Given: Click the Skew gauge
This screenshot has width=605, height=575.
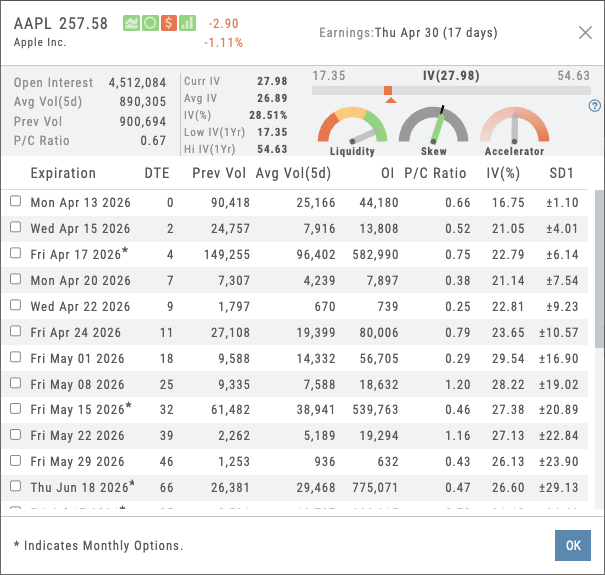Looking at the screenshot, I should pyautogui.click(x=433, y=128).
